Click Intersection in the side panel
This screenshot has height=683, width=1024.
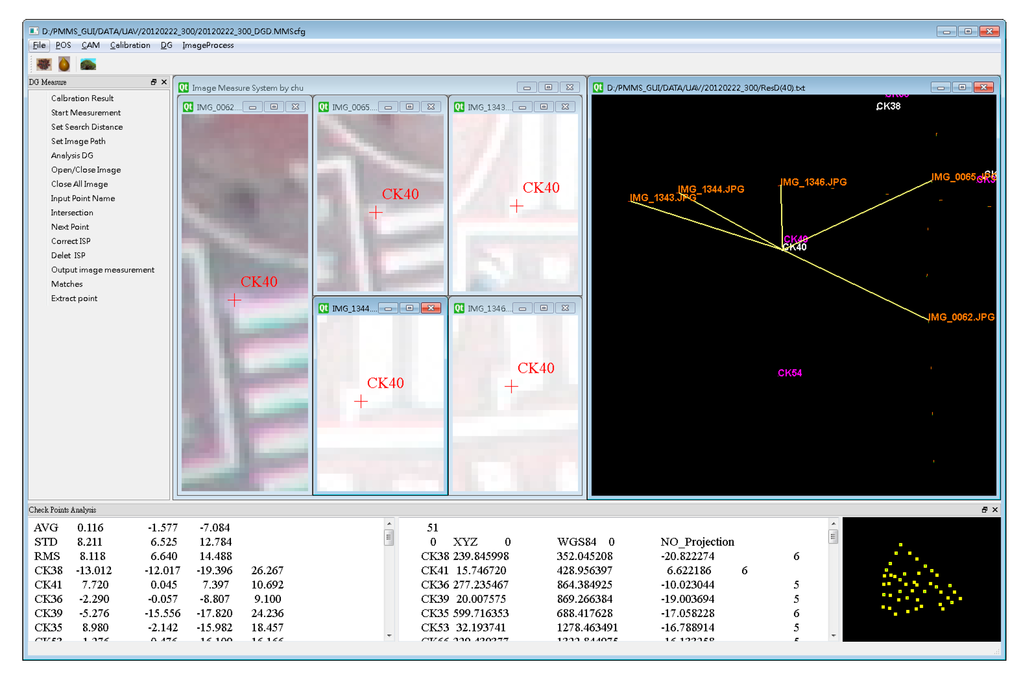72,213
